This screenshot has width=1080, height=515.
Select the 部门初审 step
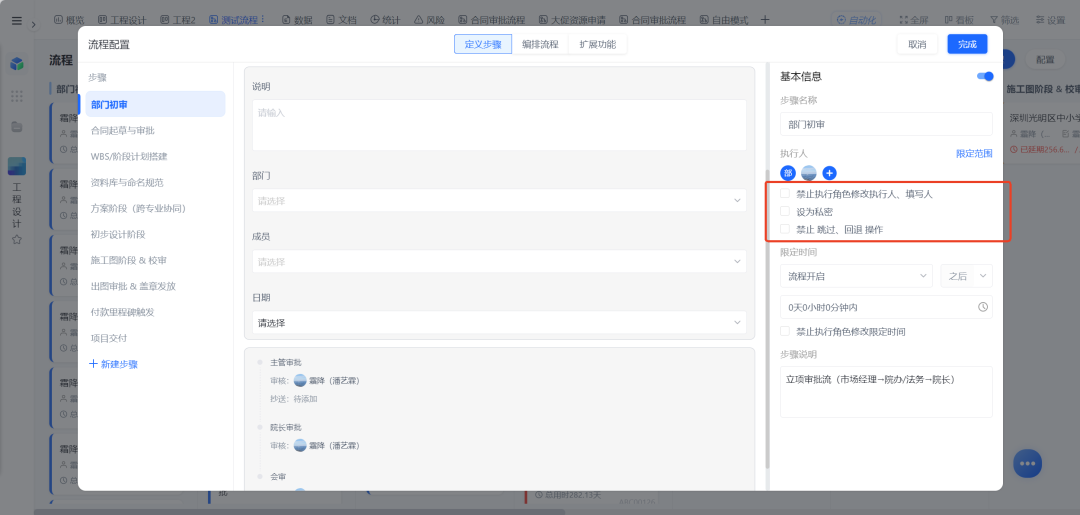coord(153,104)
